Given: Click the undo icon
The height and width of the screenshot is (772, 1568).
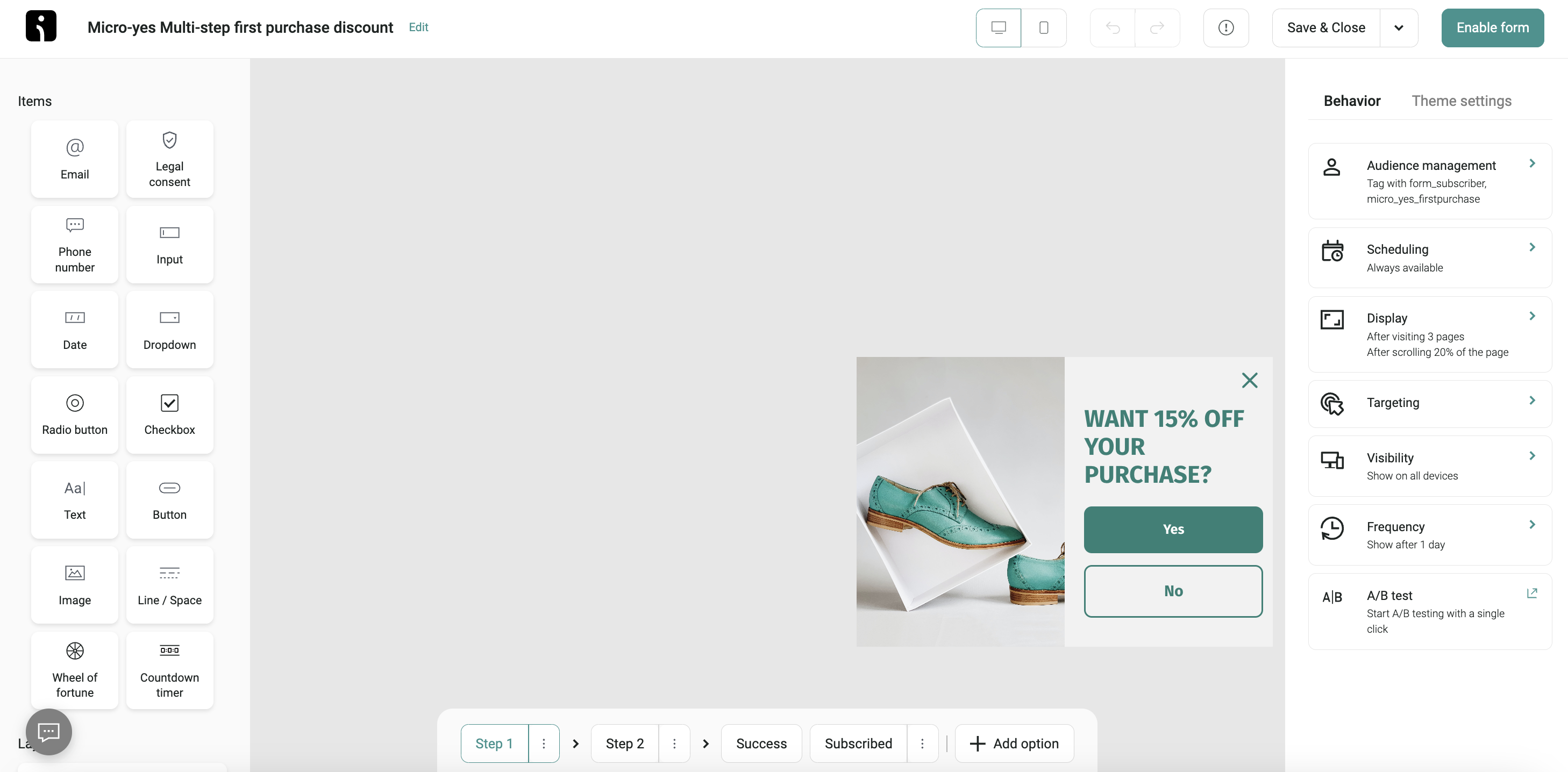Looking at the screenshot, I should (x=1113, y=27).
